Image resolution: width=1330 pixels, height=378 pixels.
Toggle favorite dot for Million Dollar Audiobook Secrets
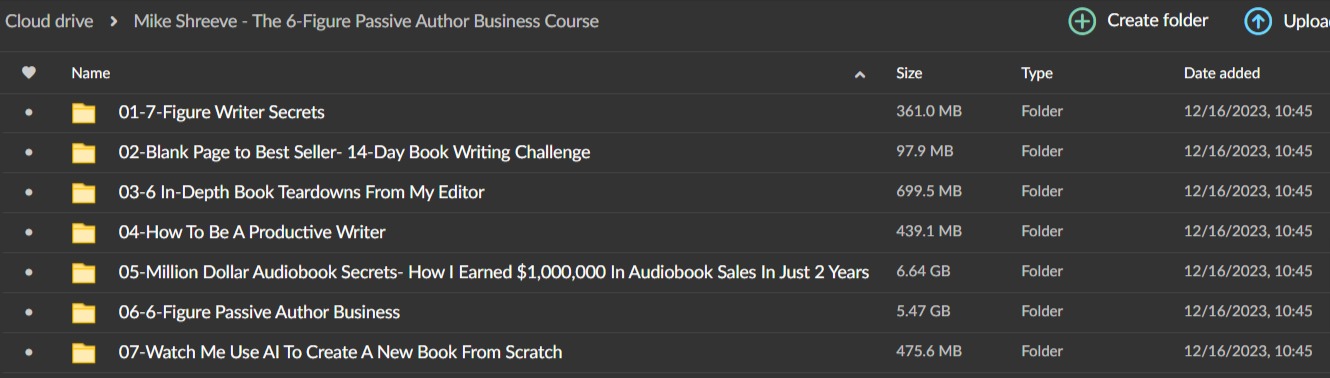click(x=28, y=272)
